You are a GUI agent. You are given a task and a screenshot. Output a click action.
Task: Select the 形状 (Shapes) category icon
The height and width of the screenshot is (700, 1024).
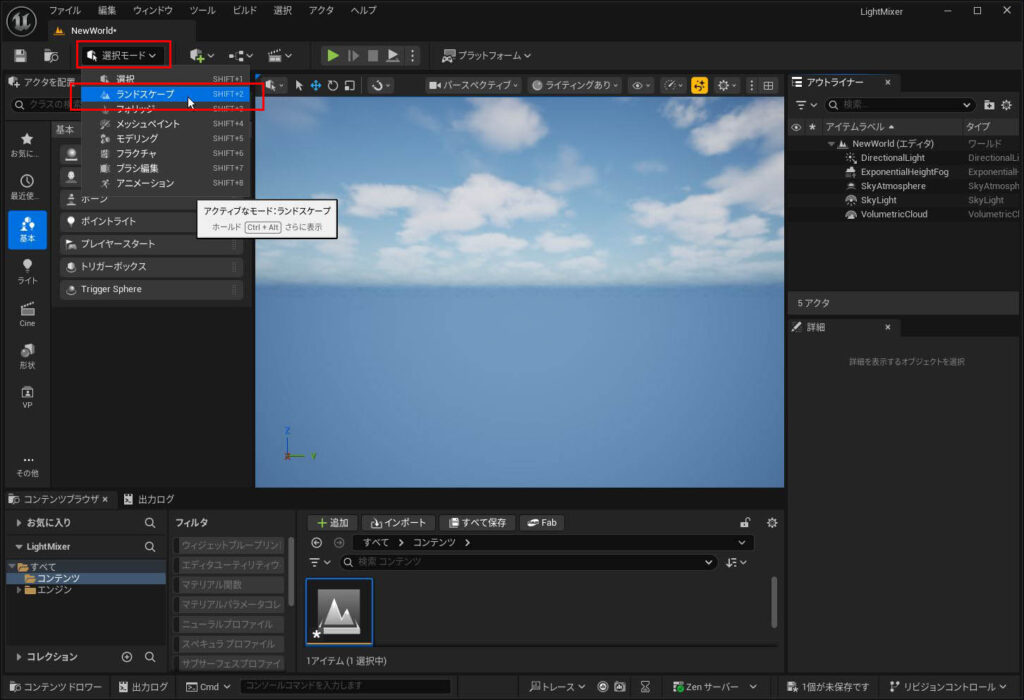click(27, 355)
